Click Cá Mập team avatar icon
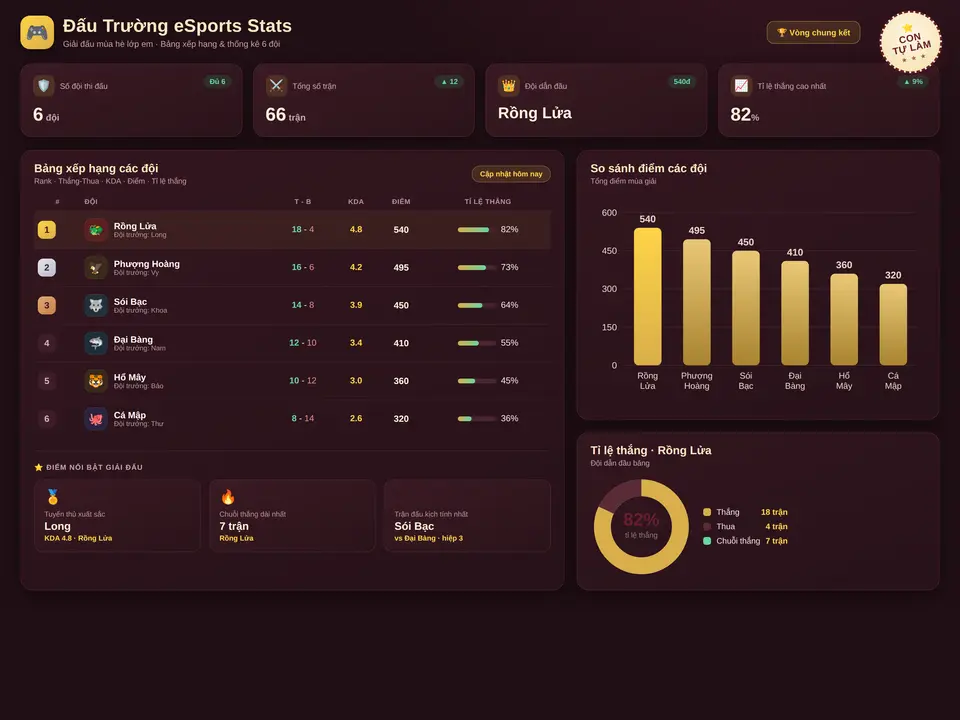This screenshot has height=720, width=960. 96,419
